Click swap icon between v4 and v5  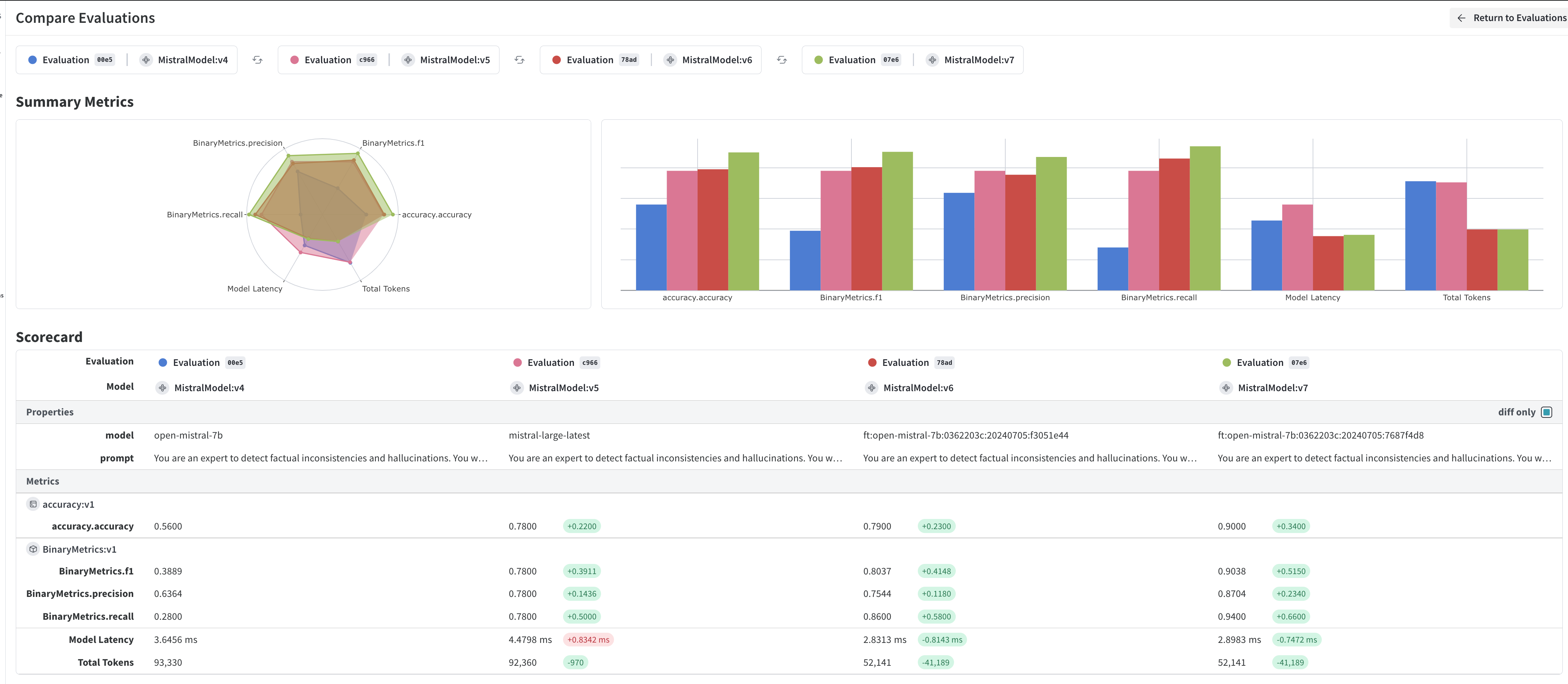click(x=257, y=60)
